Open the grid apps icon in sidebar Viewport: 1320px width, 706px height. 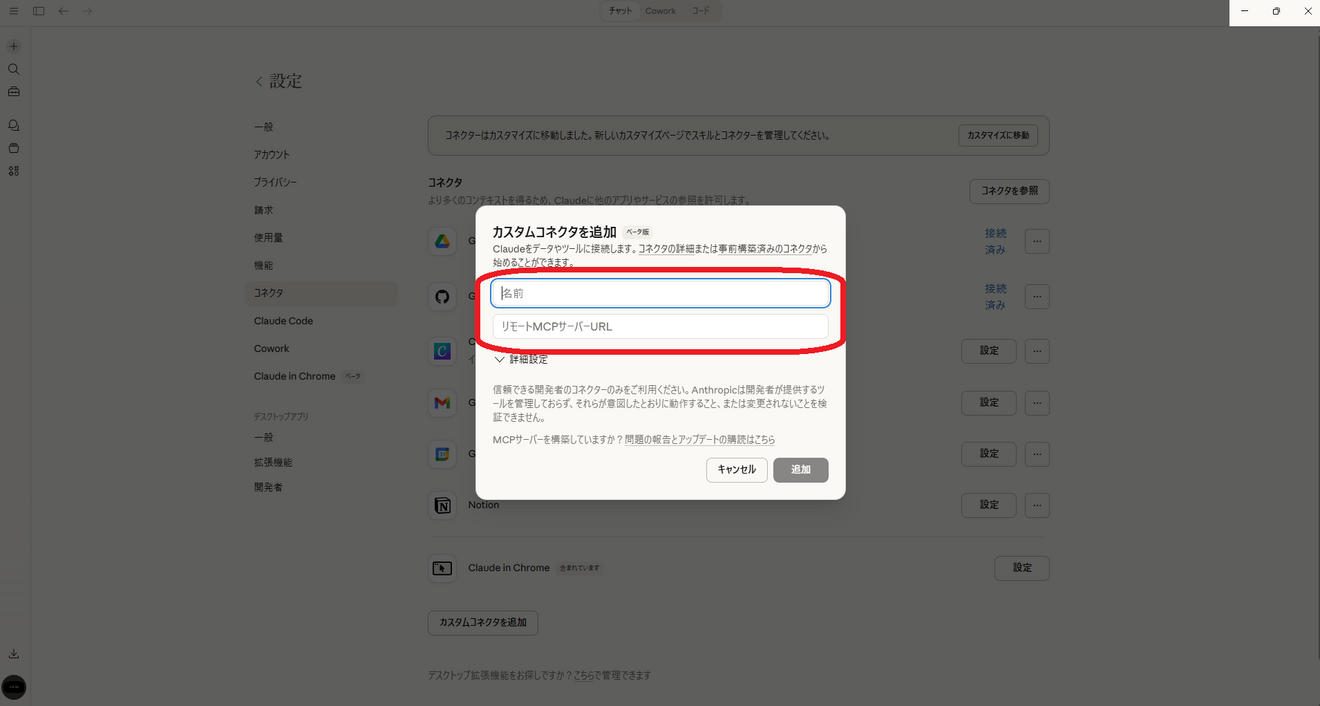pyautogui.click(x=14, y=171)
